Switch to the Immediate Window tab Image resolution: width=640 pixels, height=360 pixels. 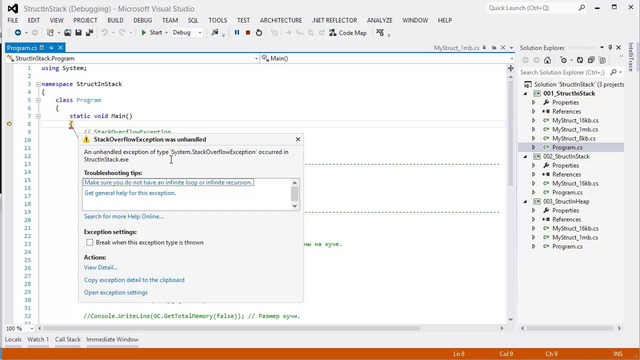coord(112,339)
